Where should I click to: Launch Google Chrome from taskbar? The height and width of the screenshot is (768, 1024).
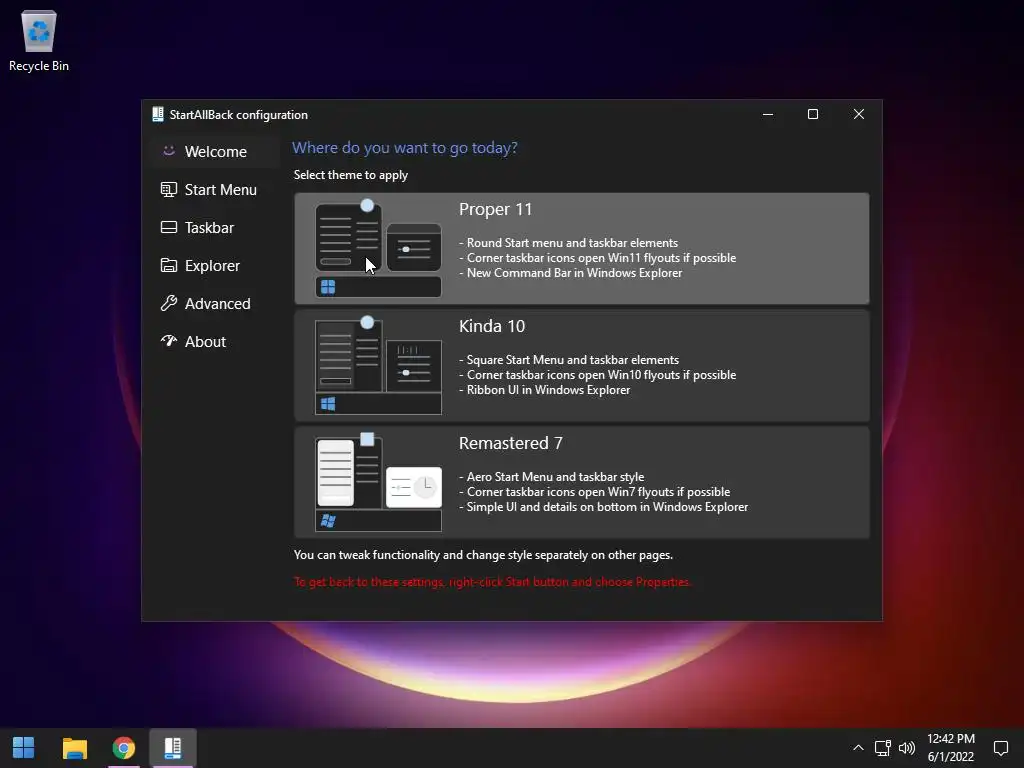coord(123,748)
